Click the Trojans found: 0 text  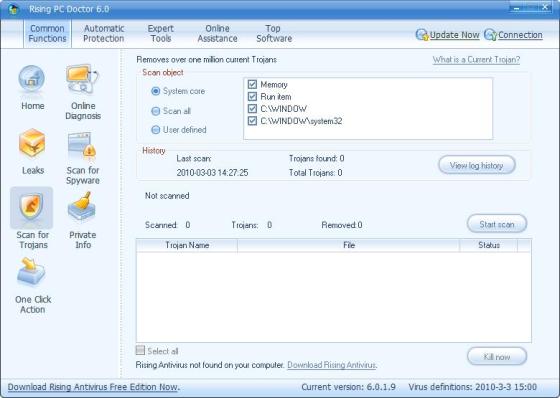316,159
